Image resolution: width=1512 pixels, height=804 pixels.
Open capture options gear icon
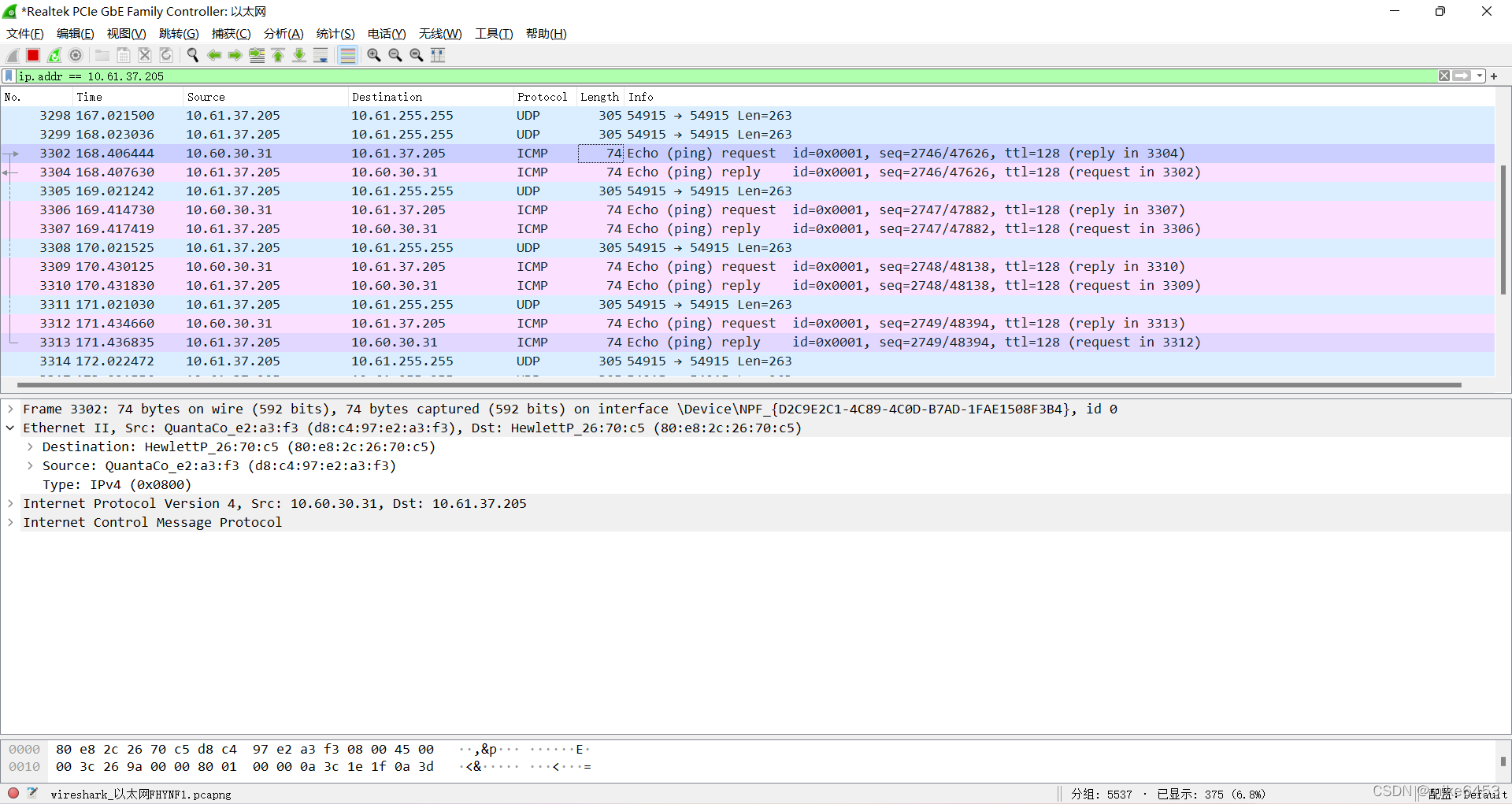pyautogui.click(x=76, y=55)
